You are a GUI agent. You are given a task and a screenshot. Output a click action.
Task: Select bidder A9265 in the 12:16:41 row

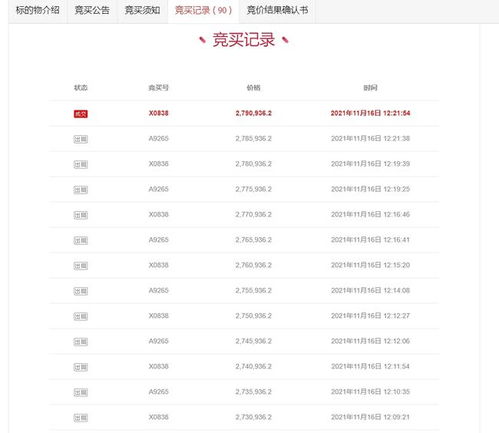tap(159, 240)
